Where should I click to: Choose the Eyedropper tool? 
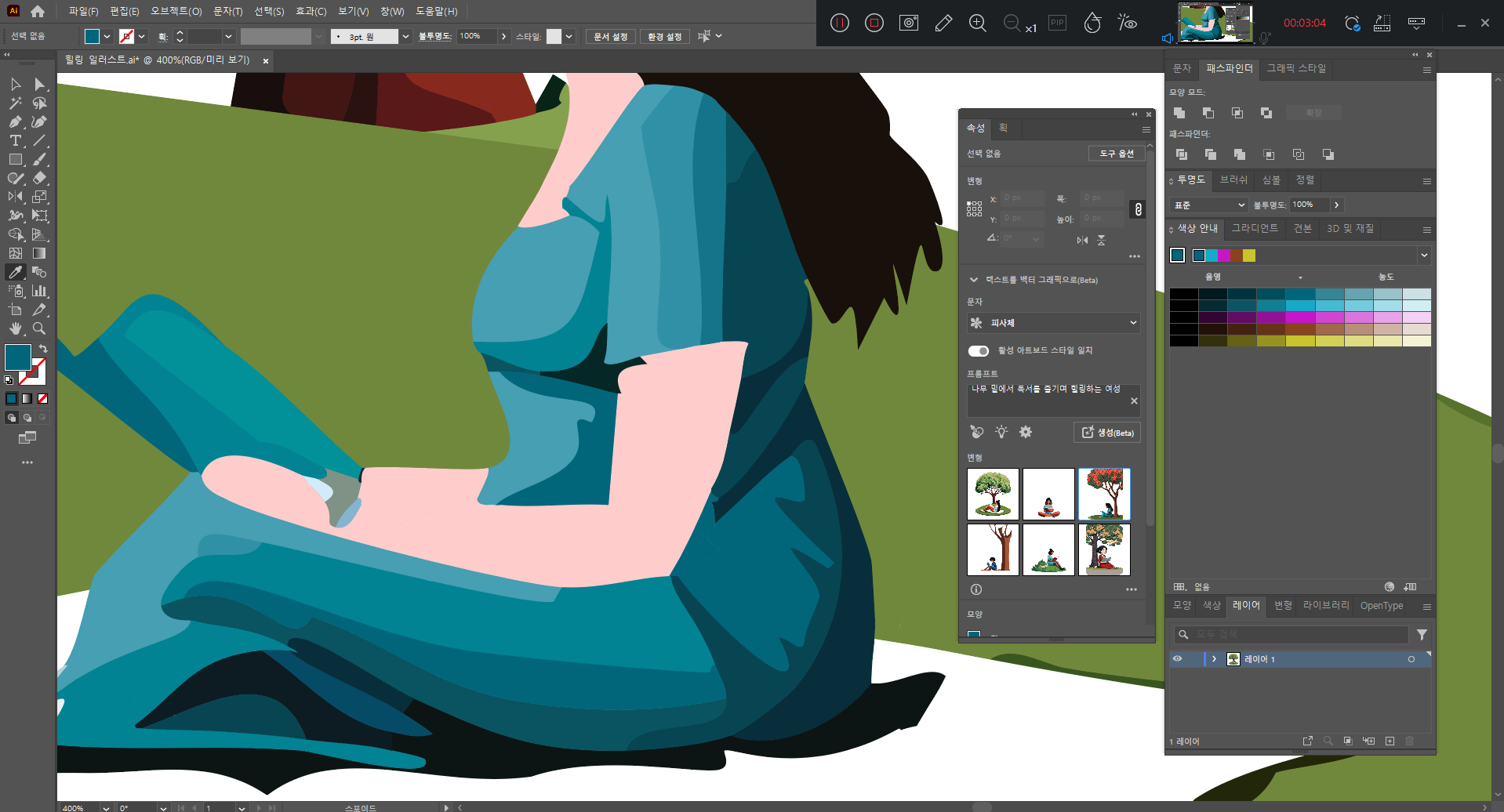15,272
